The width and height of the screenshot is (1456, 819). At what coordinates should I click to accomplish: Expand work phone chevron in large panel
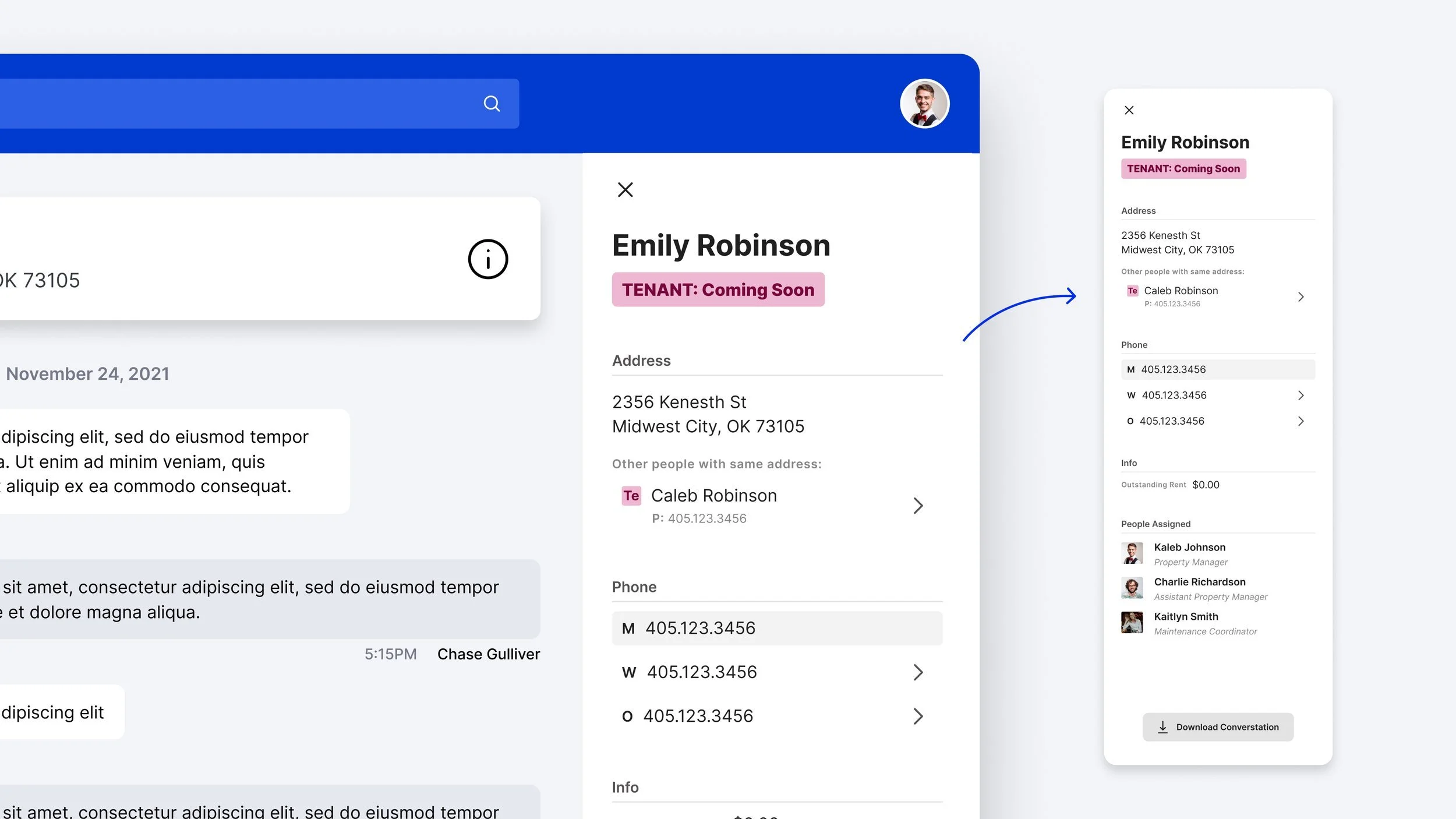(x=918, y=672)
